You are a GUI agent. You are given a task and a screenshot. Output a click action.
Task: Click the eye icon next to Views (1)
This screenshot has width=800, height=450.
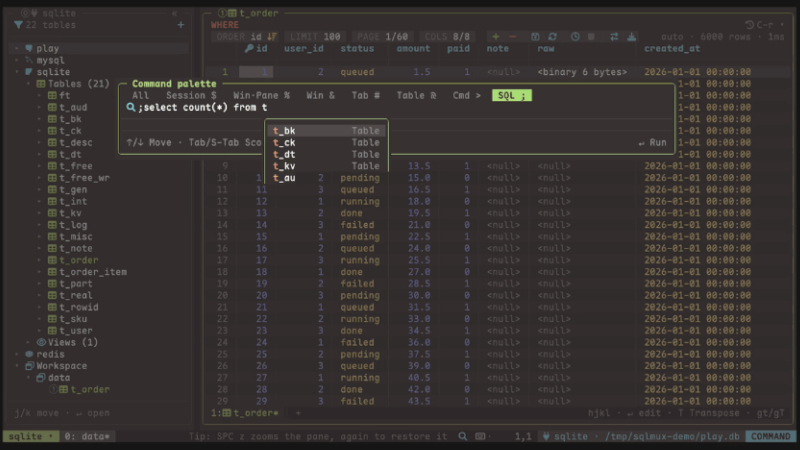coord(41,342)
